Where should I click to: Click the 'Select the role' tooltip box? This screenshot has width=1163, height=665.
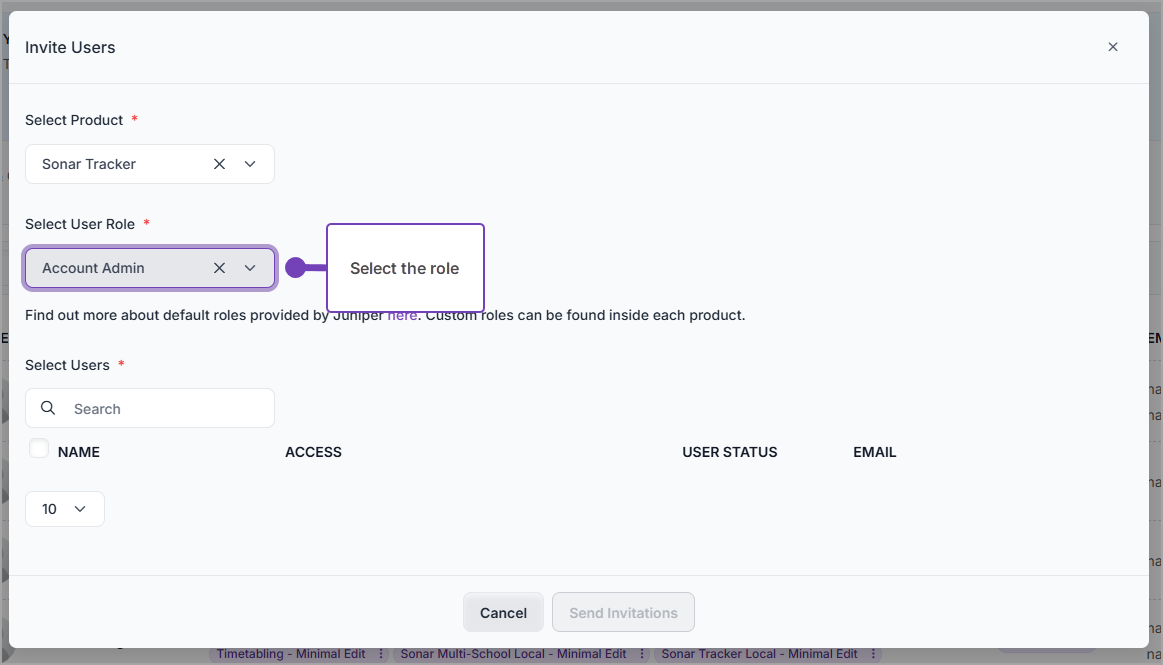pos(405,268)
